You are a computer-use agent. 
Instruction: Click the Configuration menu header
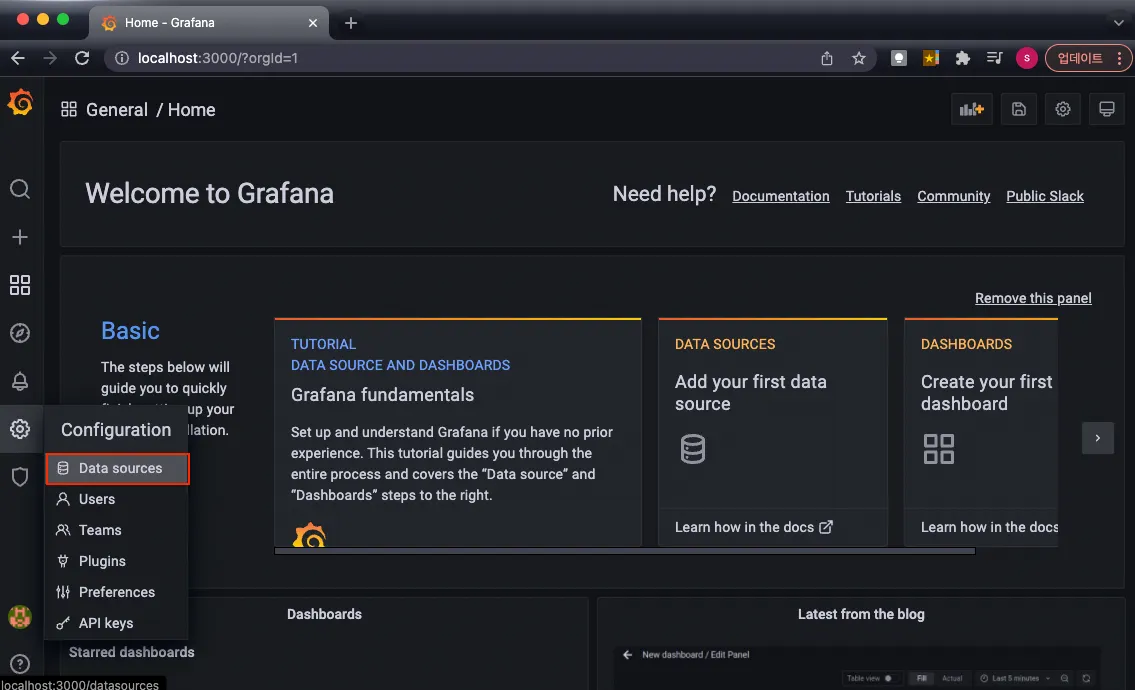(x=116, y=429)
